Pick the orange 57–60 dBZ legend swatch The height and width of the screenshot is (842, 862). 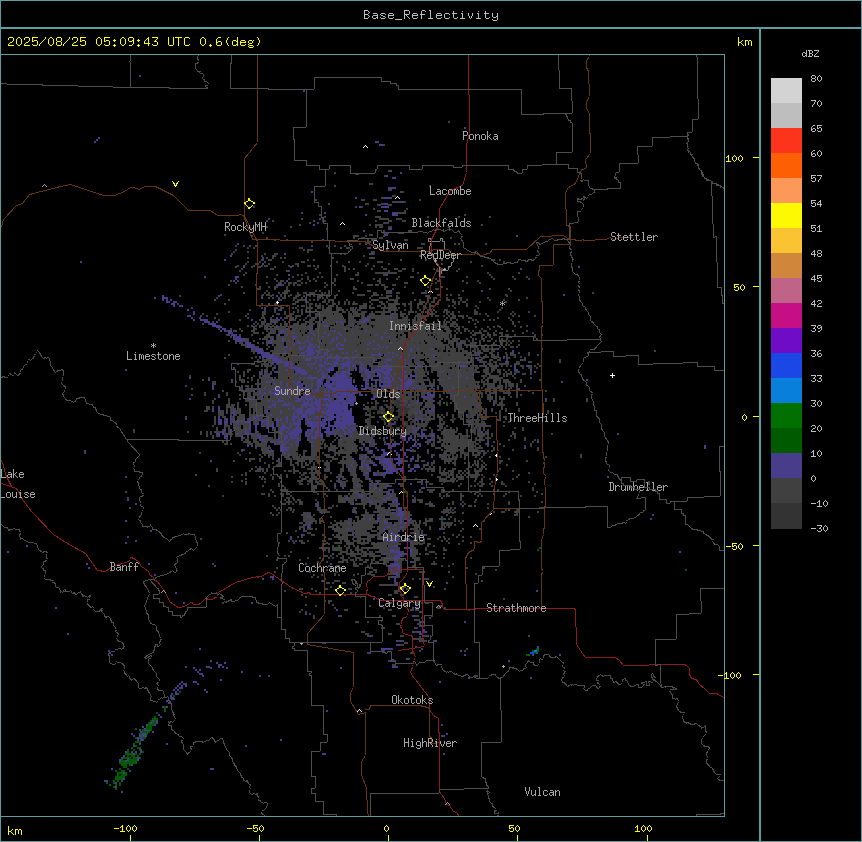point(786,165)
